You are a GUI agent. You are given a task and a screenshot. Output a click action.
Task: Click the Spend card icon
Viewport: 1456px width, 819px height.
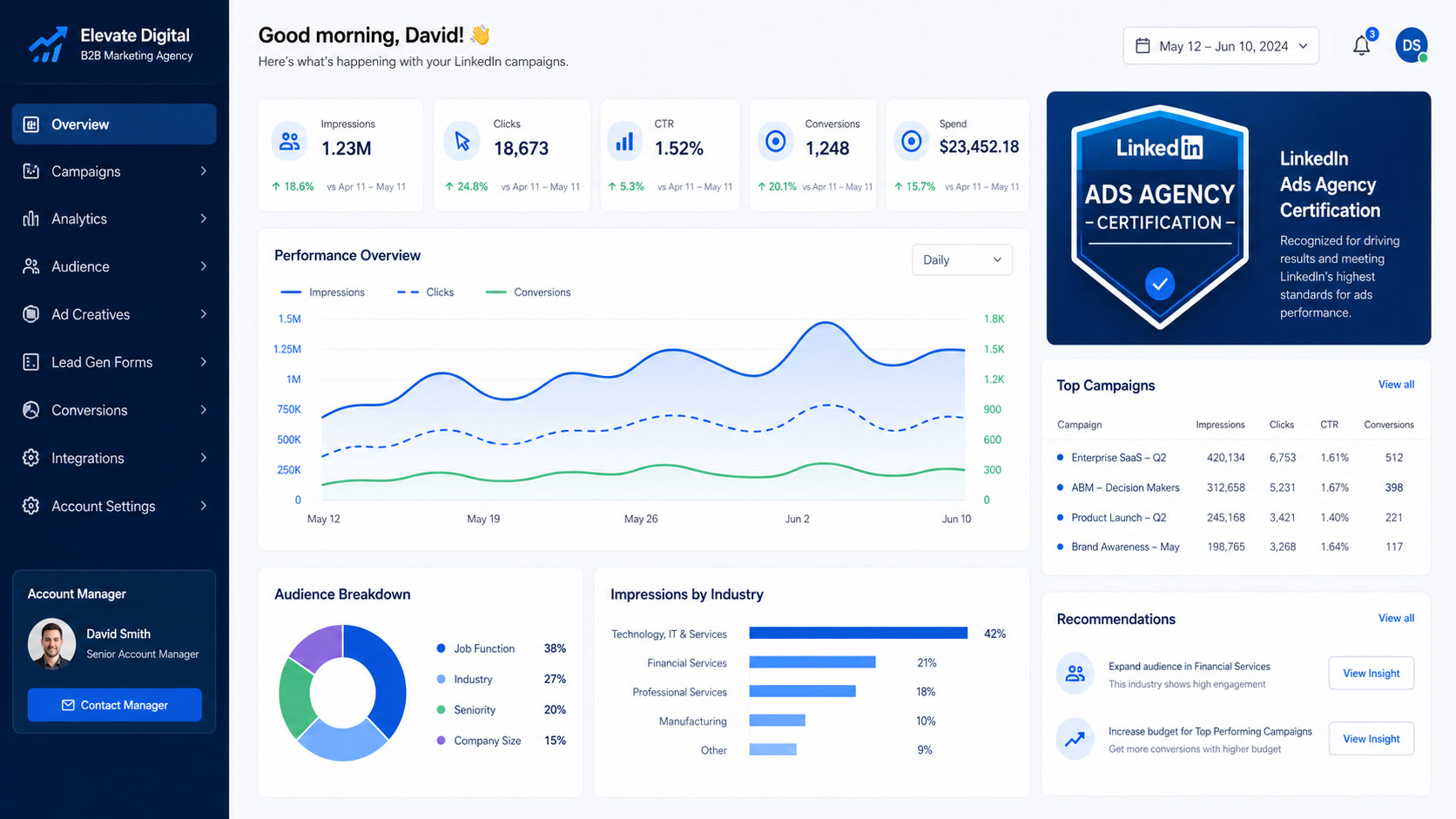click(911, 141)
